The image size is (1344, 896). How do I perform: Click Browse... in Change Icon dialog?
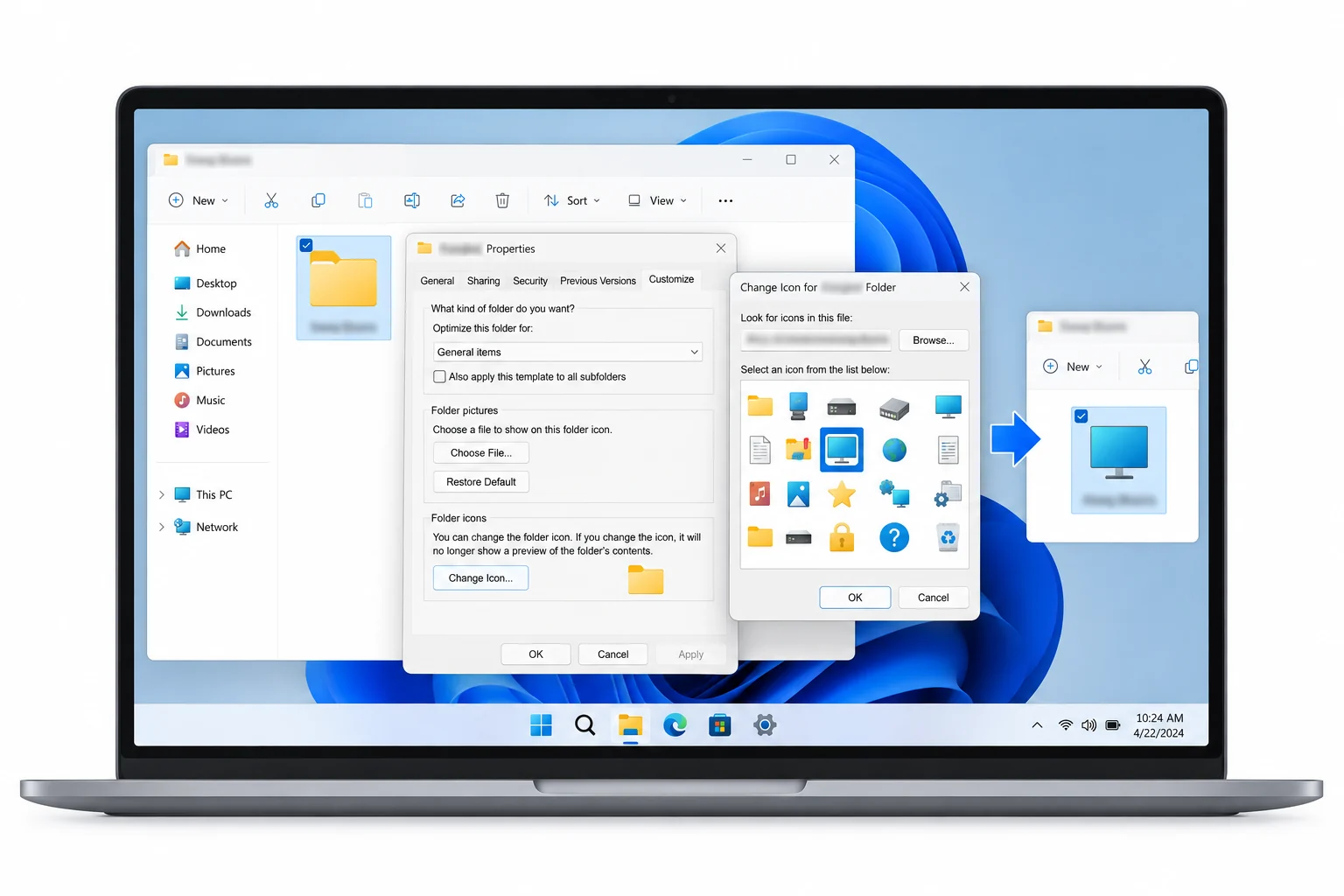point(934,340)
